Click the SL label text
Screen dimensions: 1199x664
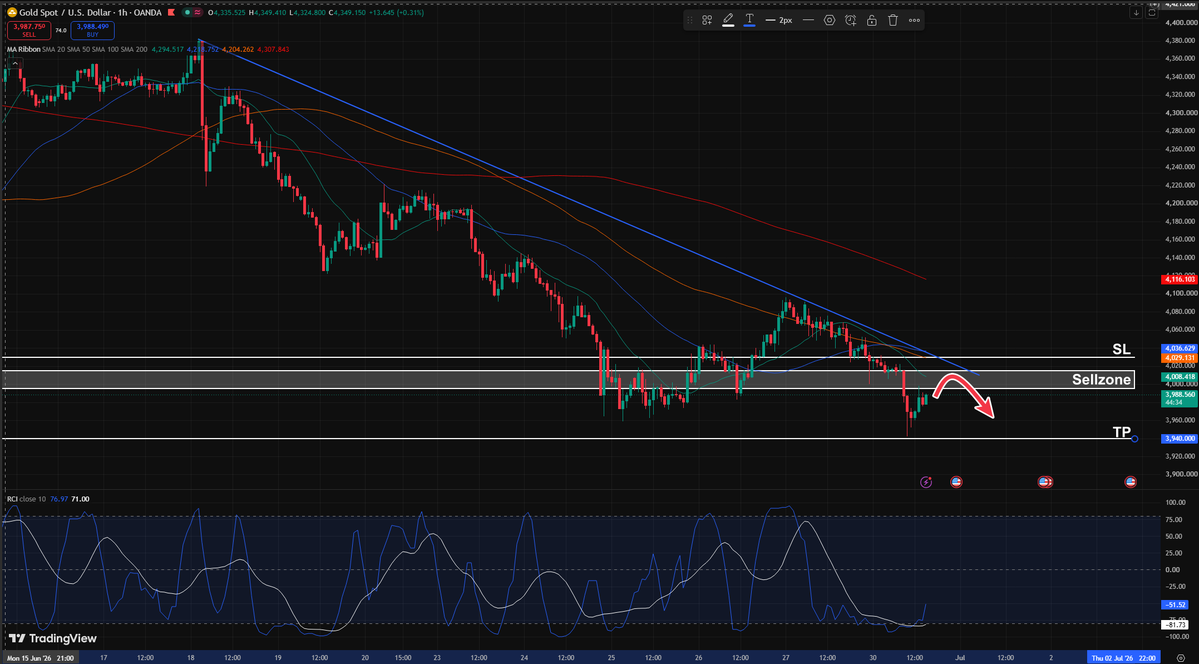pyautogui.click(x=1121, y=350)
